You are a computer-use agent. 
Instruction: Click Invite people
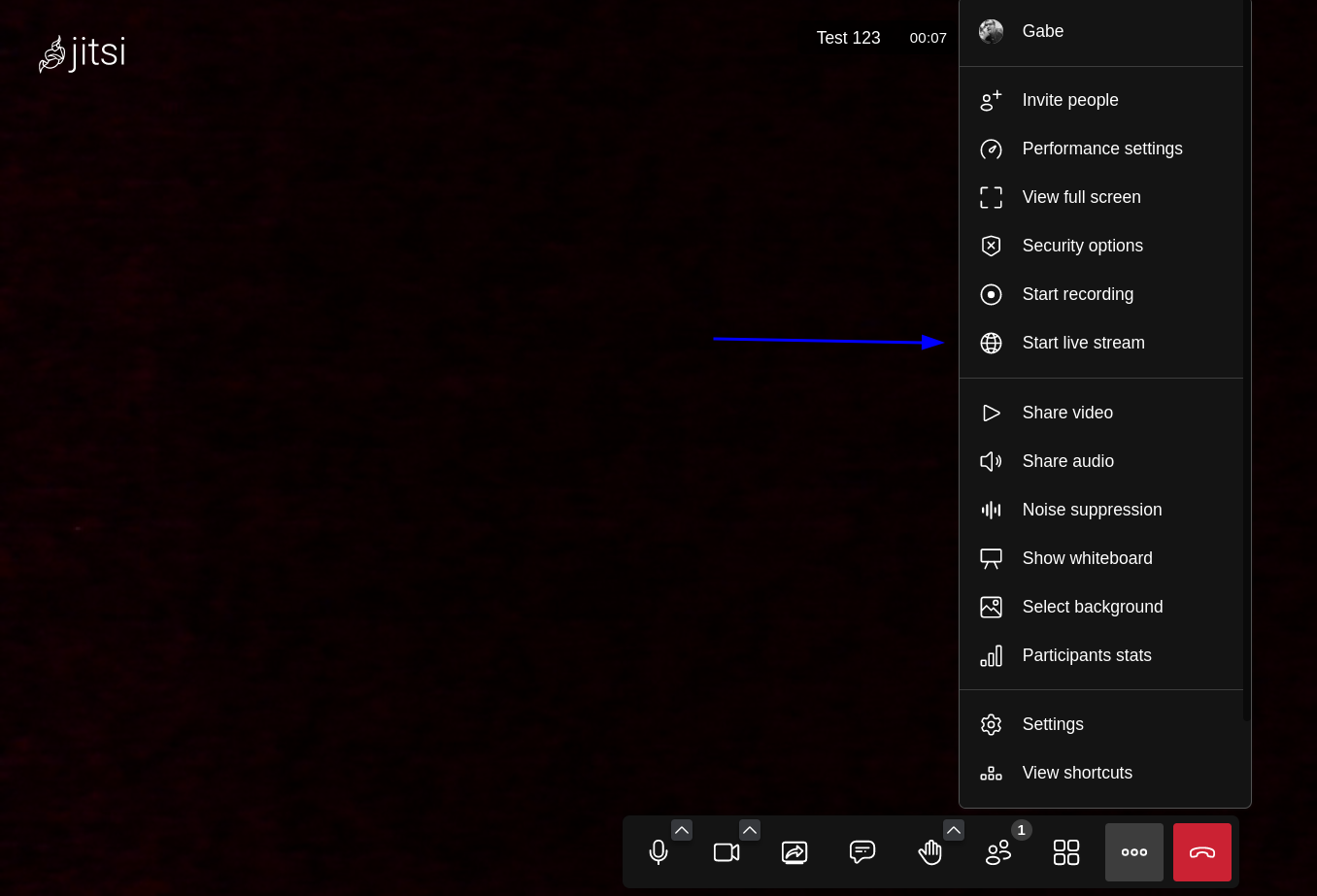pyautogui.click(x=1069, y=100)
